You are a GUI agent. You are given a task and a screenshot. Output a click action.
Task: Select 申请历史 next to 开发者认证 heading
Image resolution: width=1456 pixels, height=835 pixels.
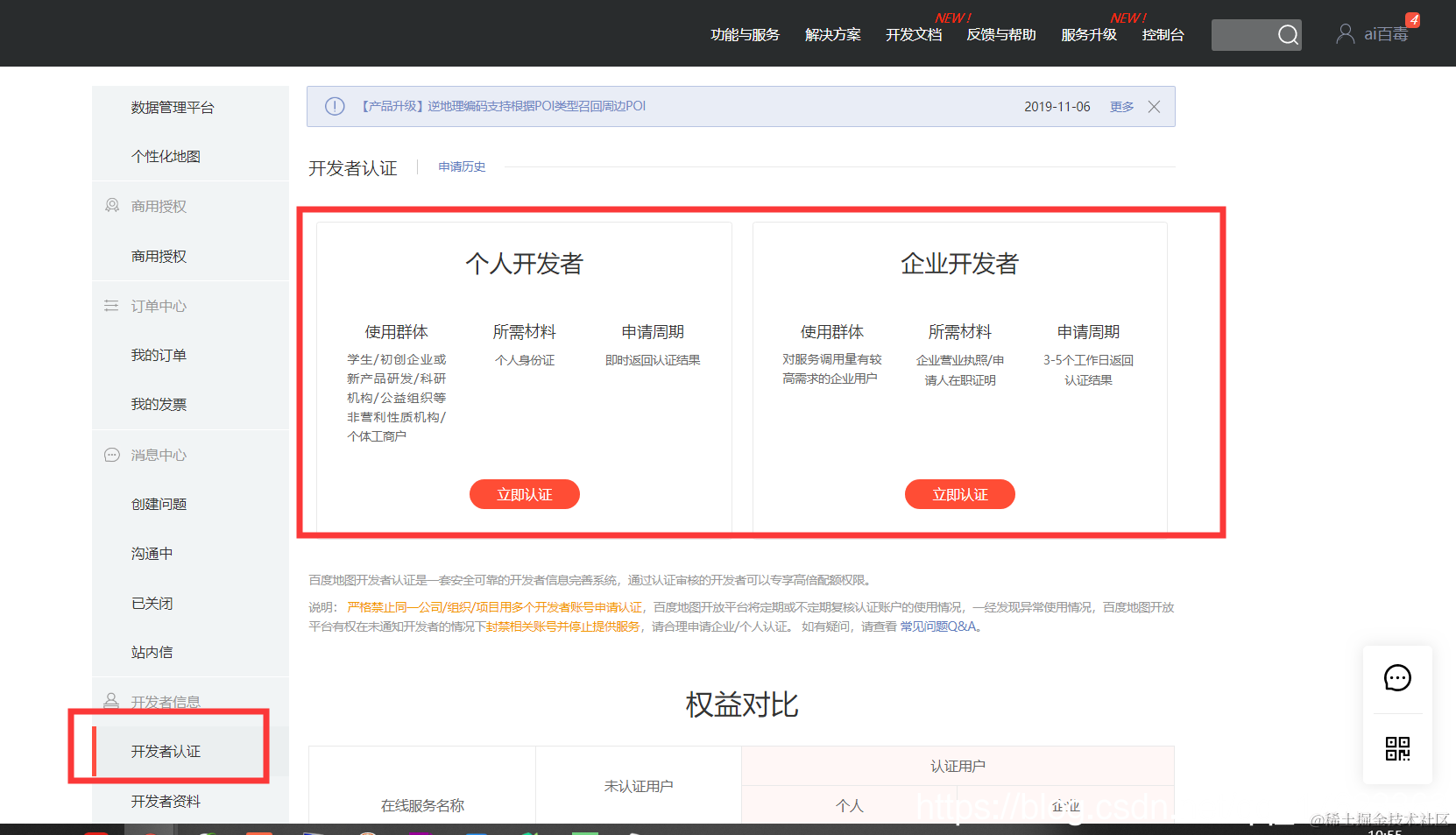462,166
